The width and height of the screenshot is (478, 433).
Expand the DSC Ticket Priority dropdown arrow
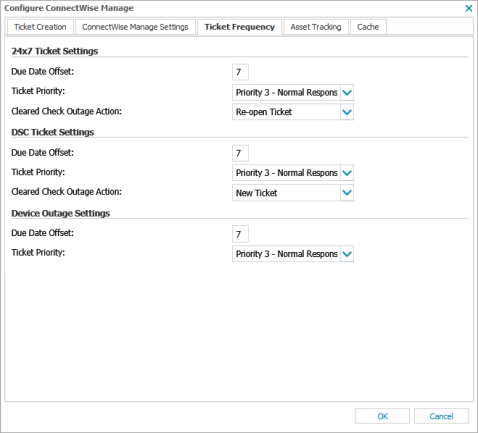click(347, 173)
